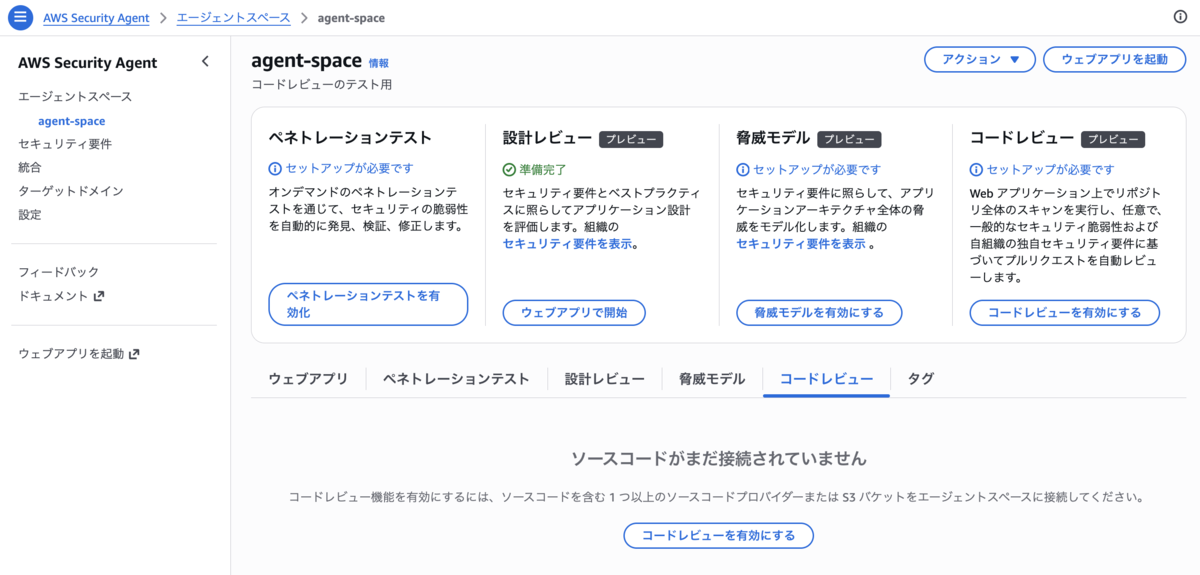Click the 情報 link next to agent-space
This screenshot has width=1200, height=575.
click(378, 63)
